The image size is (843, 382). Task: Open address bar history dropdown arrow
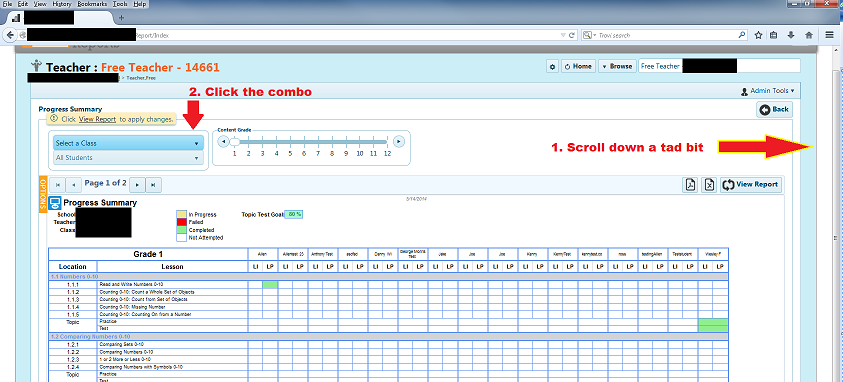point(562,35)
